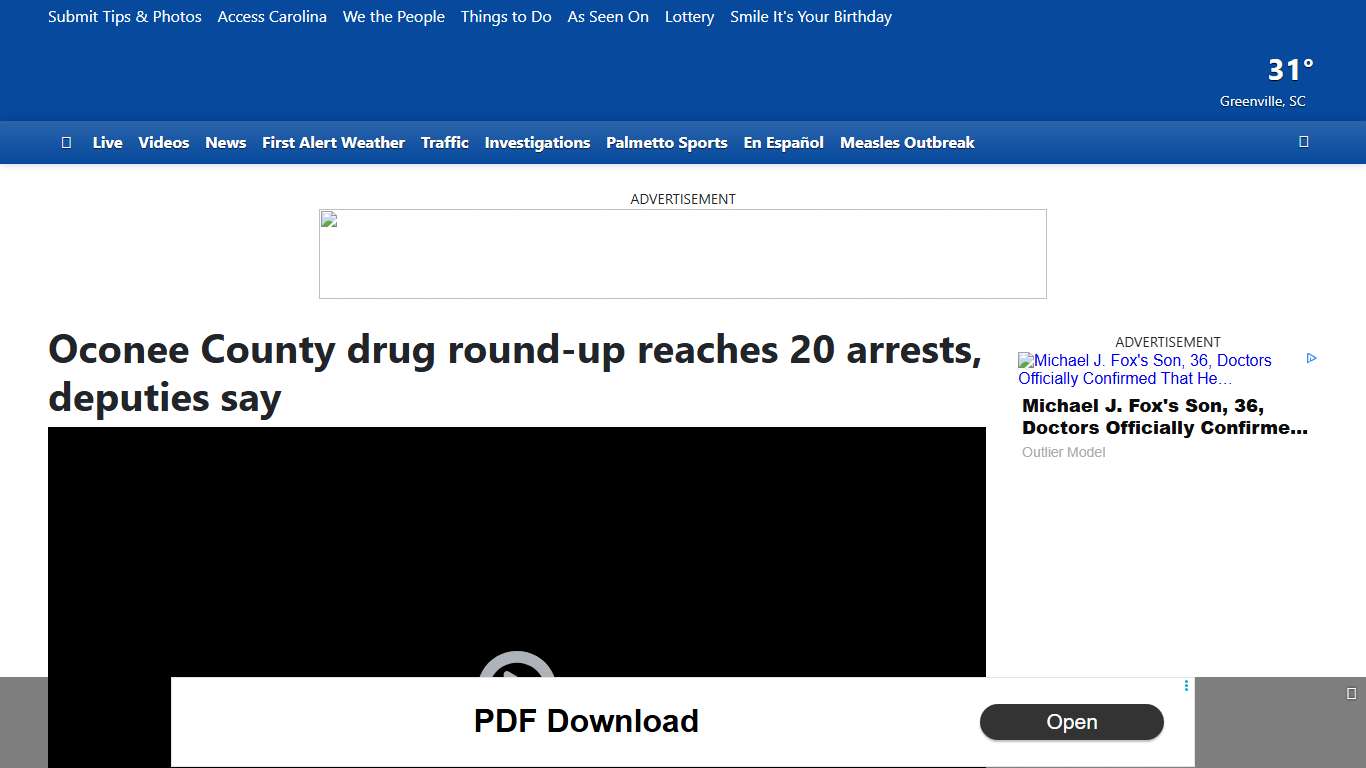Open Measles Outbreak coverage
The image size is (1366, 768).
(907, 142)
